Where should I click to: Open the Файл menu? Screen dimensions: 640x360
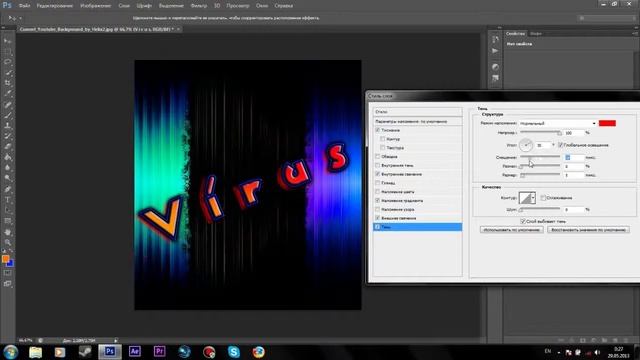click(24, 6)
